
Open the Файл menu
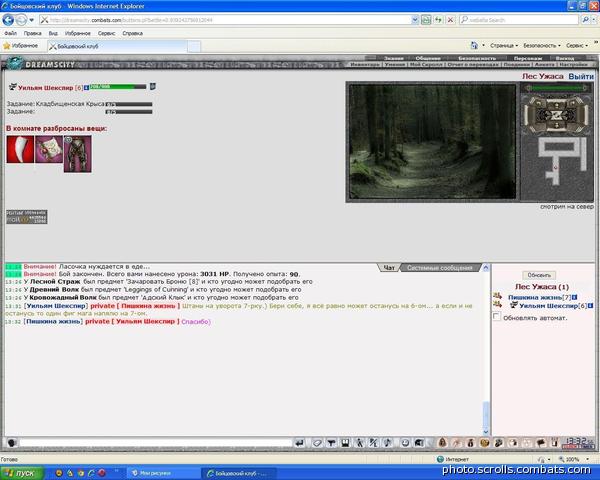[x=10, y=33]
